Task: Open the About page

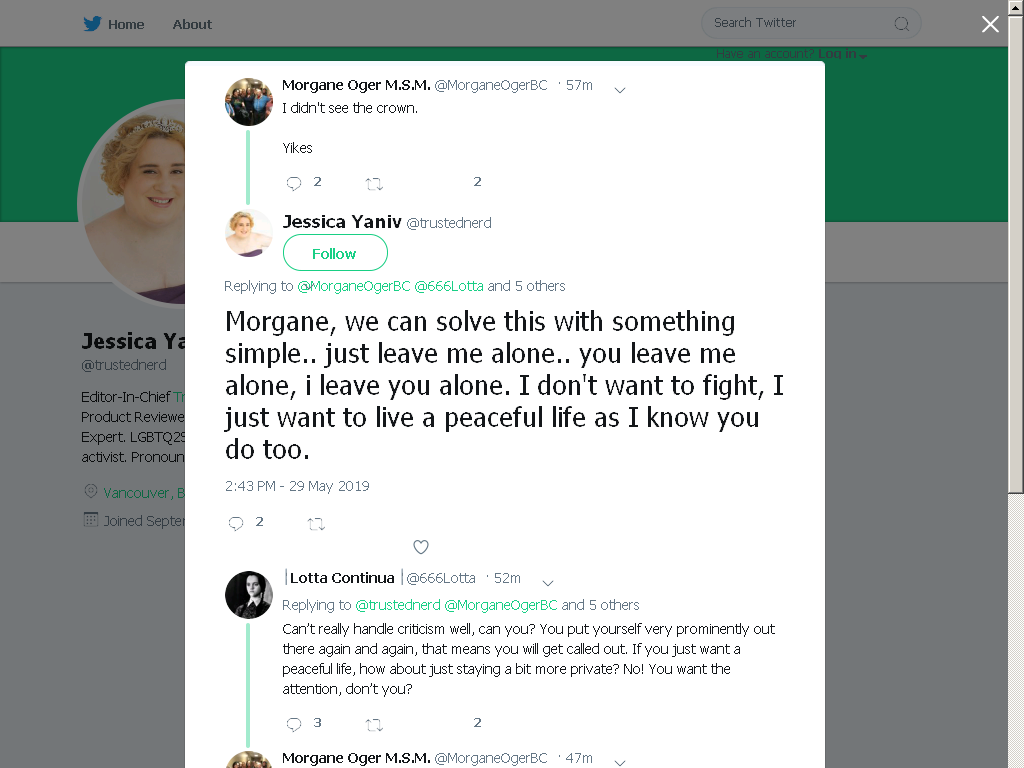Action: click(192, 25)
